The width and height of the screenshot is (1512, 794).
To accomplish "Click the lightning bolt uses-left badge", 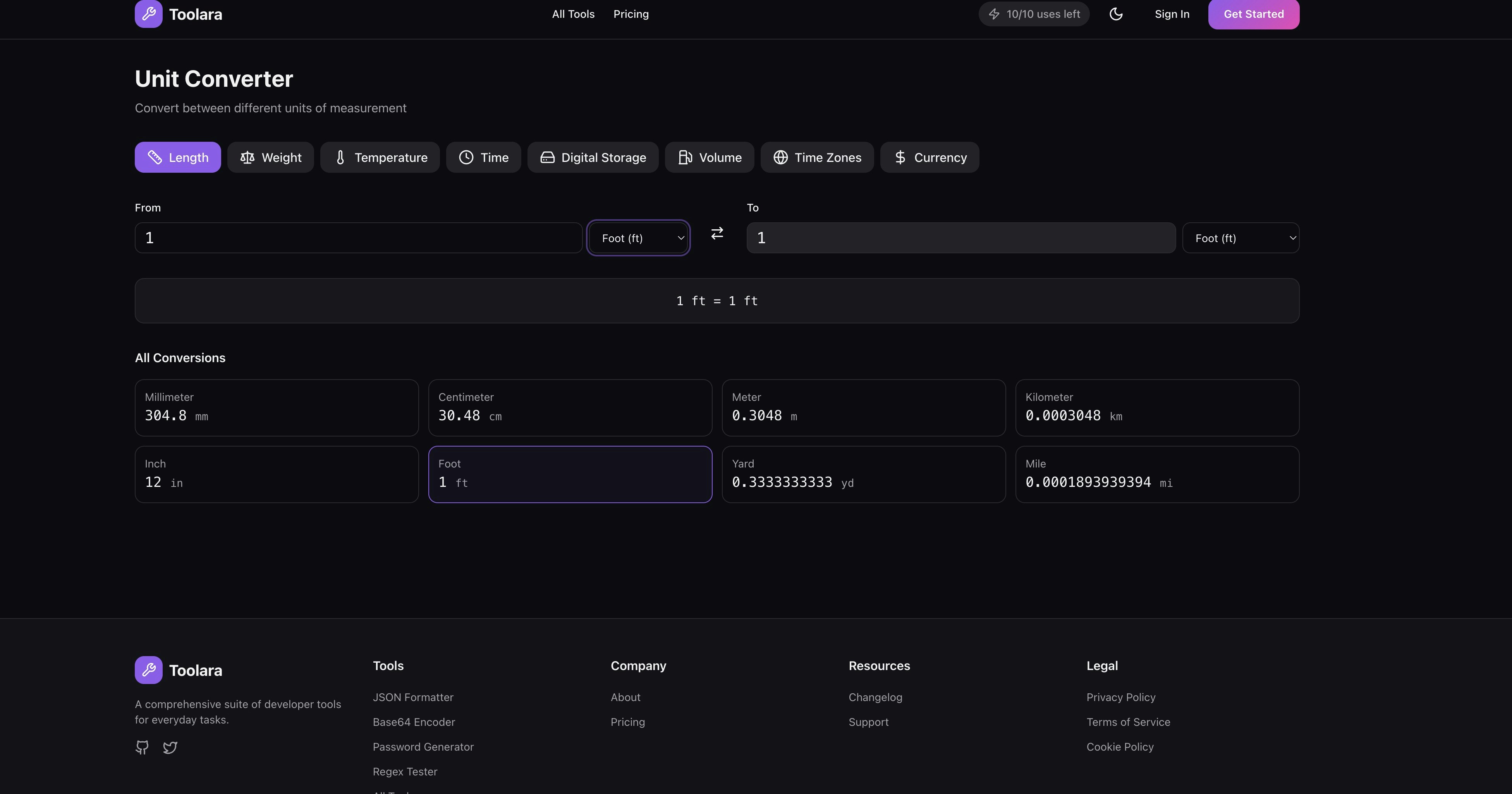I will (1034, 14).
